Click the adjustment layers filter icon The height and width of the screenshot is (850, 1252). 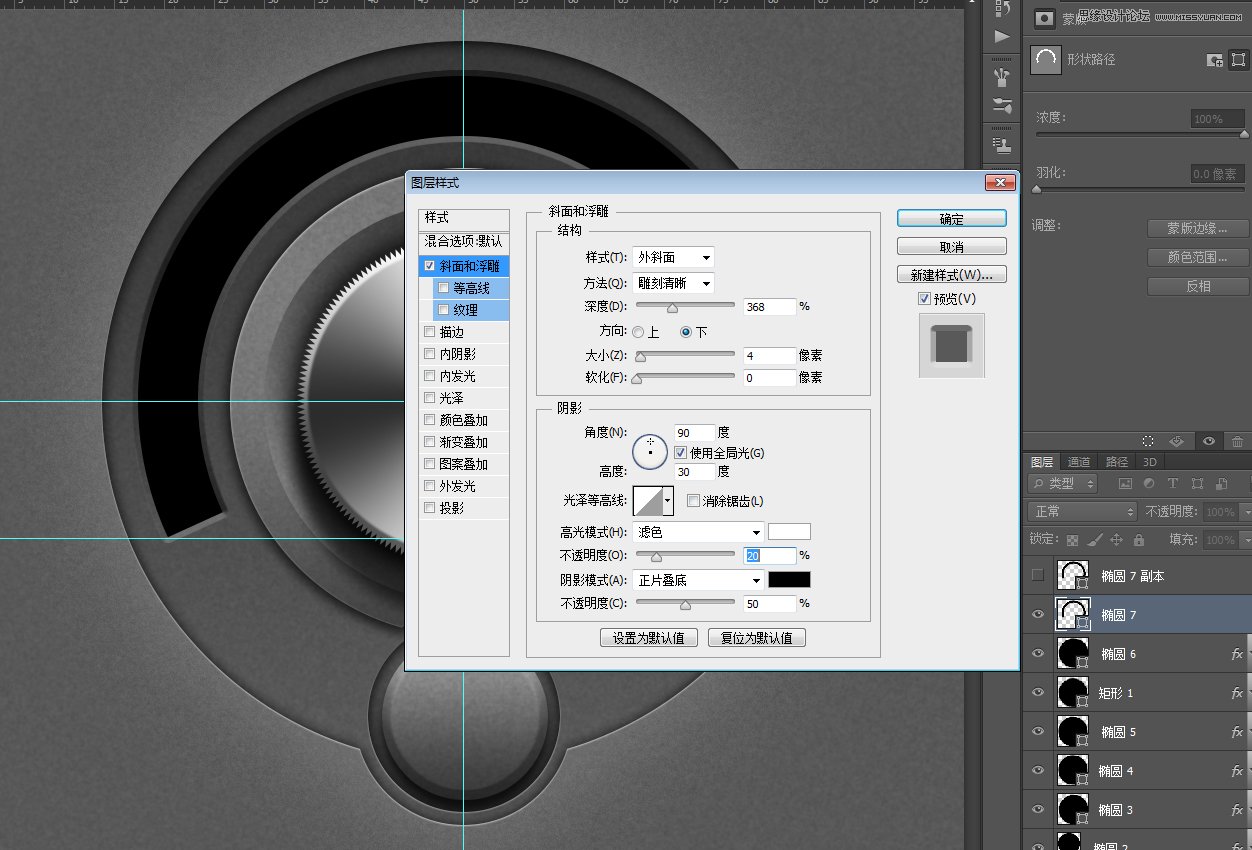pos(1148,484)
